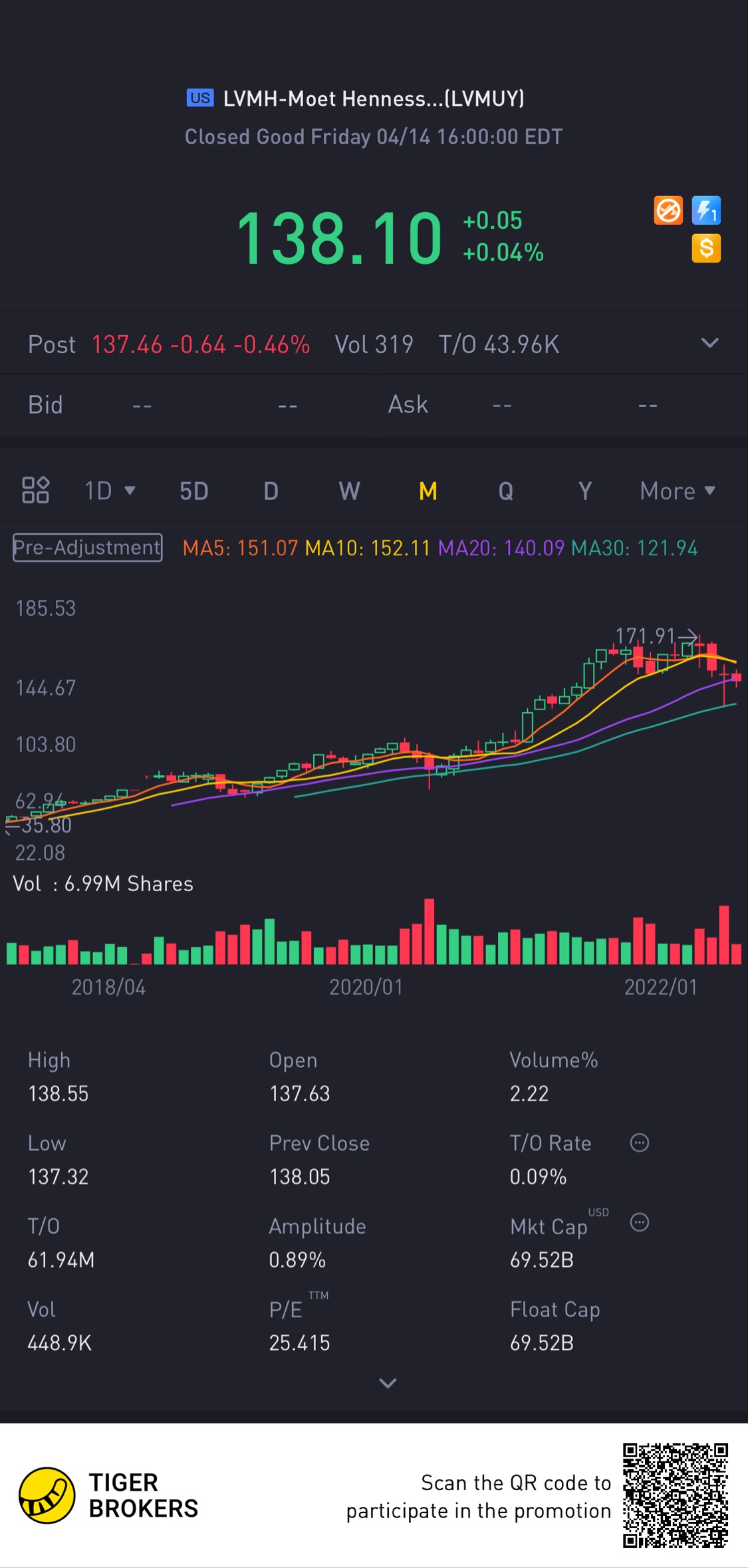Toggle MA30 indicator line label
Screen dimensions: 748x1568
(635, 548)
